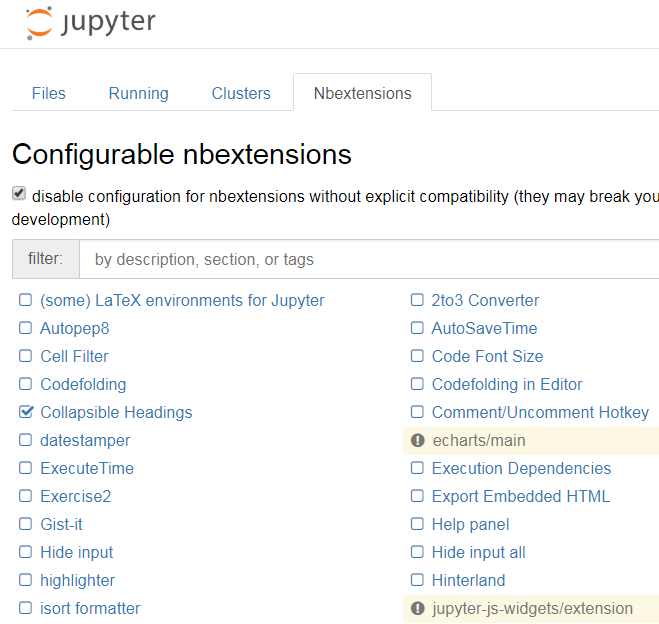The image size is (659, 624).
Task: Turn on the Hinterland checkbox
Action: coord(418,580)
